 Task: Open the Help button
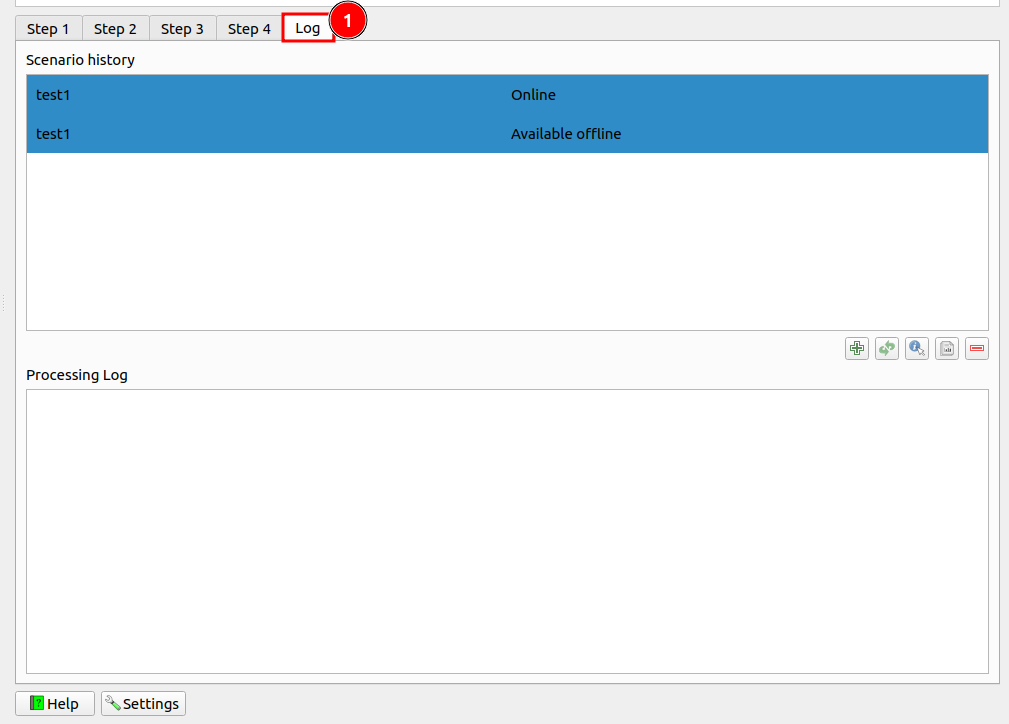point(55,703)
